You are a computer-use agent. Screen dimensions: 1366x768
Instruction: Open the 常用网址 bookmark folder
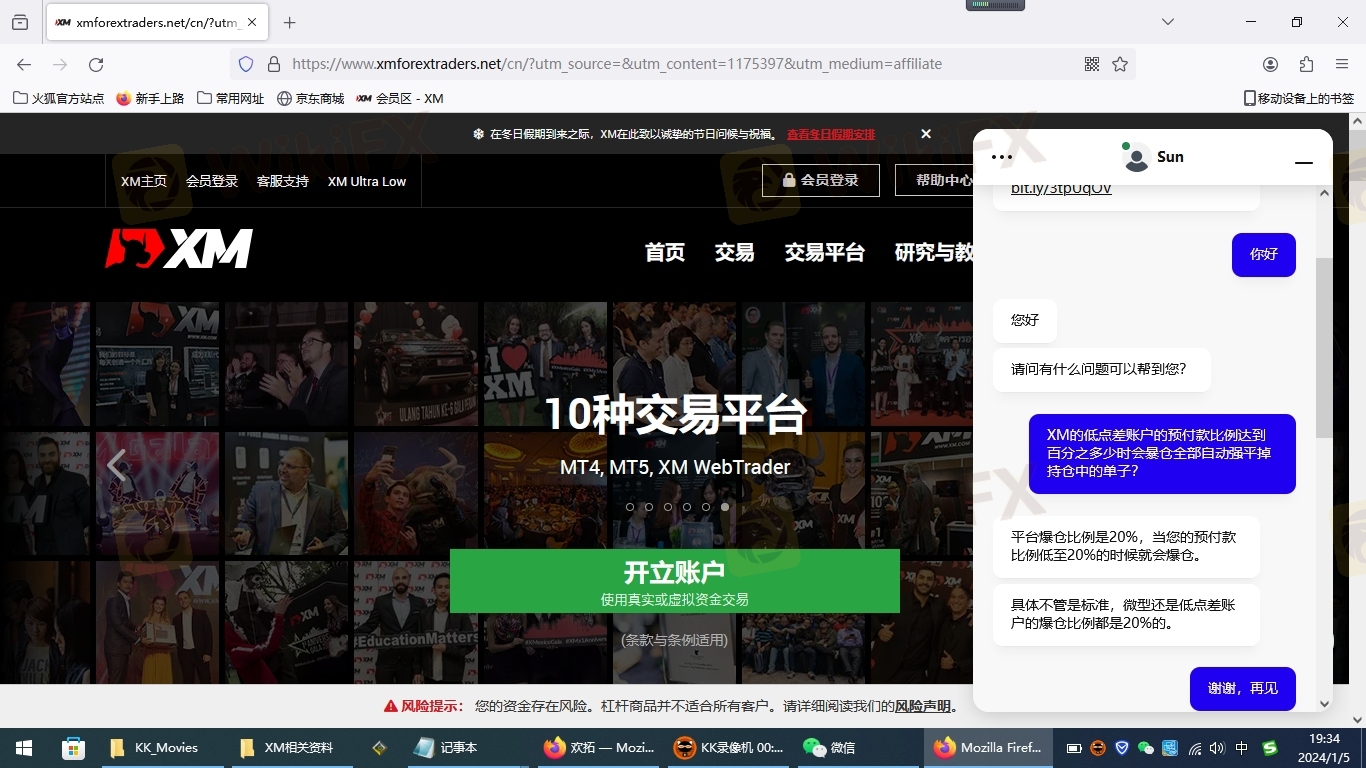click(231, 98)
